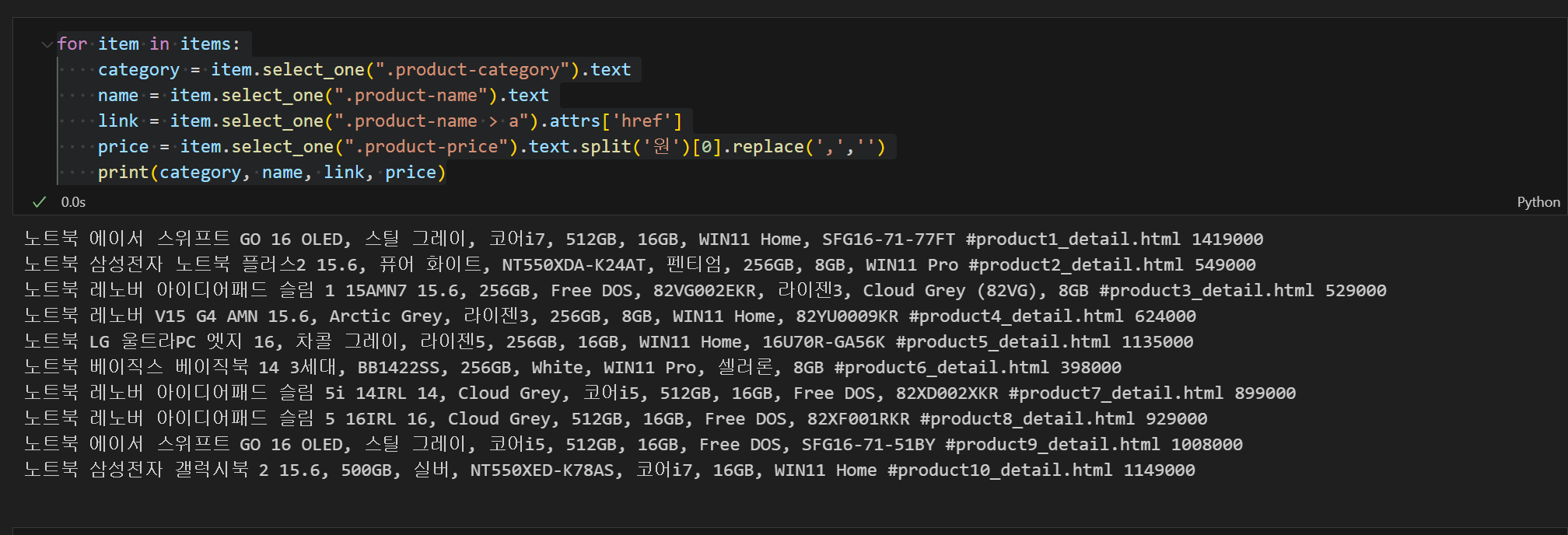
Task: Select output line for LG 울트라PC 엣지 16
Action: coord(608,342)
